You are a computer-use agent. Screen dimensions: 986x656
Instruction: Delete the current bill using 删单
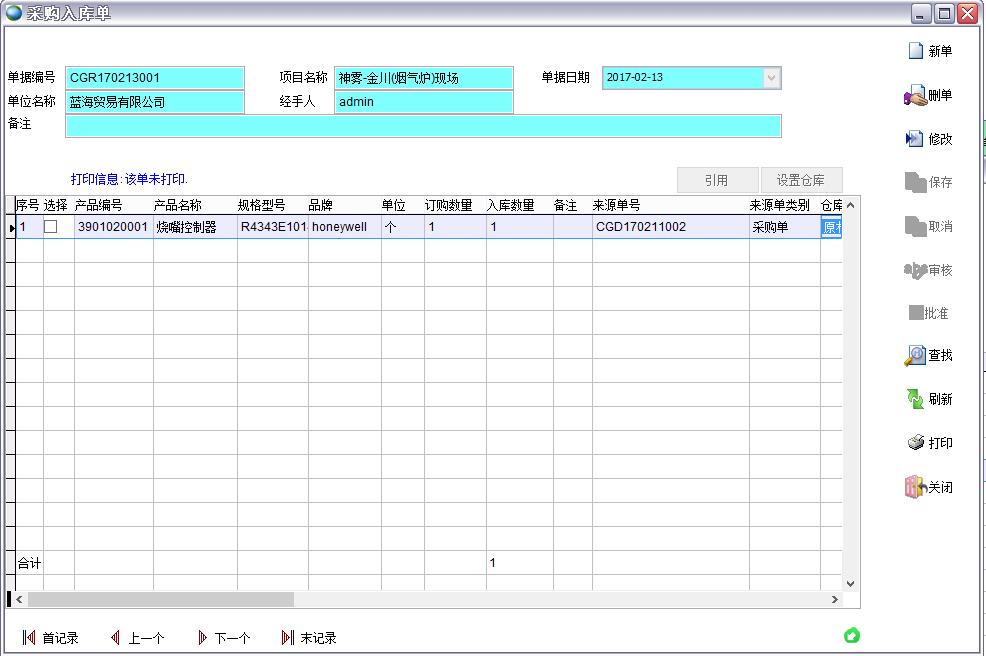[929, 95]
